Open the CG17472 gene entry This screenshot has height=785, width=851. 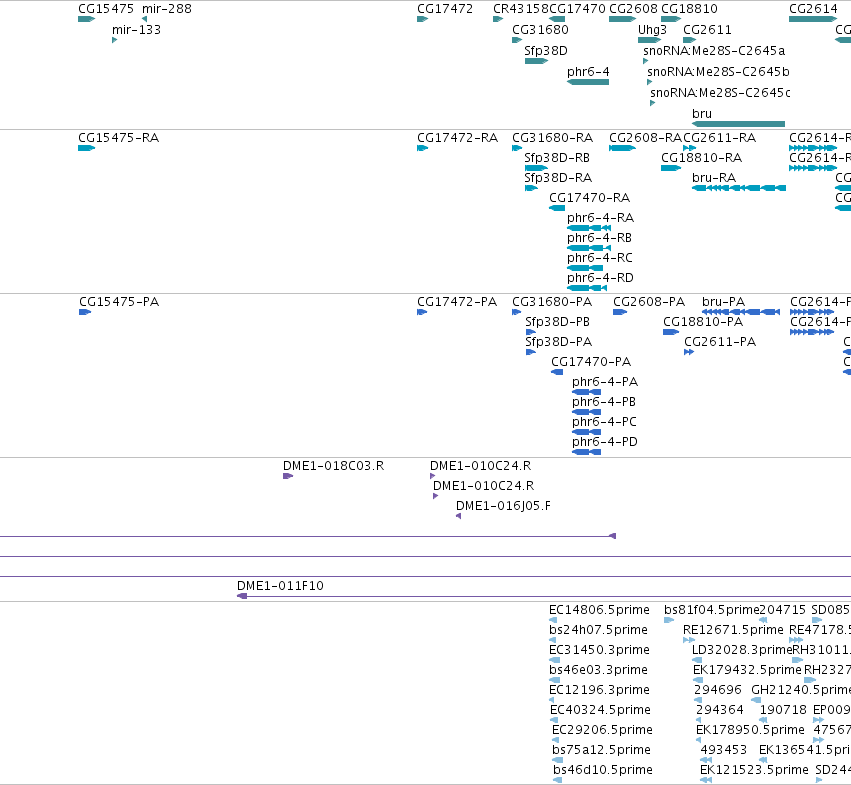pyautogui.click(x=444, y=9)
